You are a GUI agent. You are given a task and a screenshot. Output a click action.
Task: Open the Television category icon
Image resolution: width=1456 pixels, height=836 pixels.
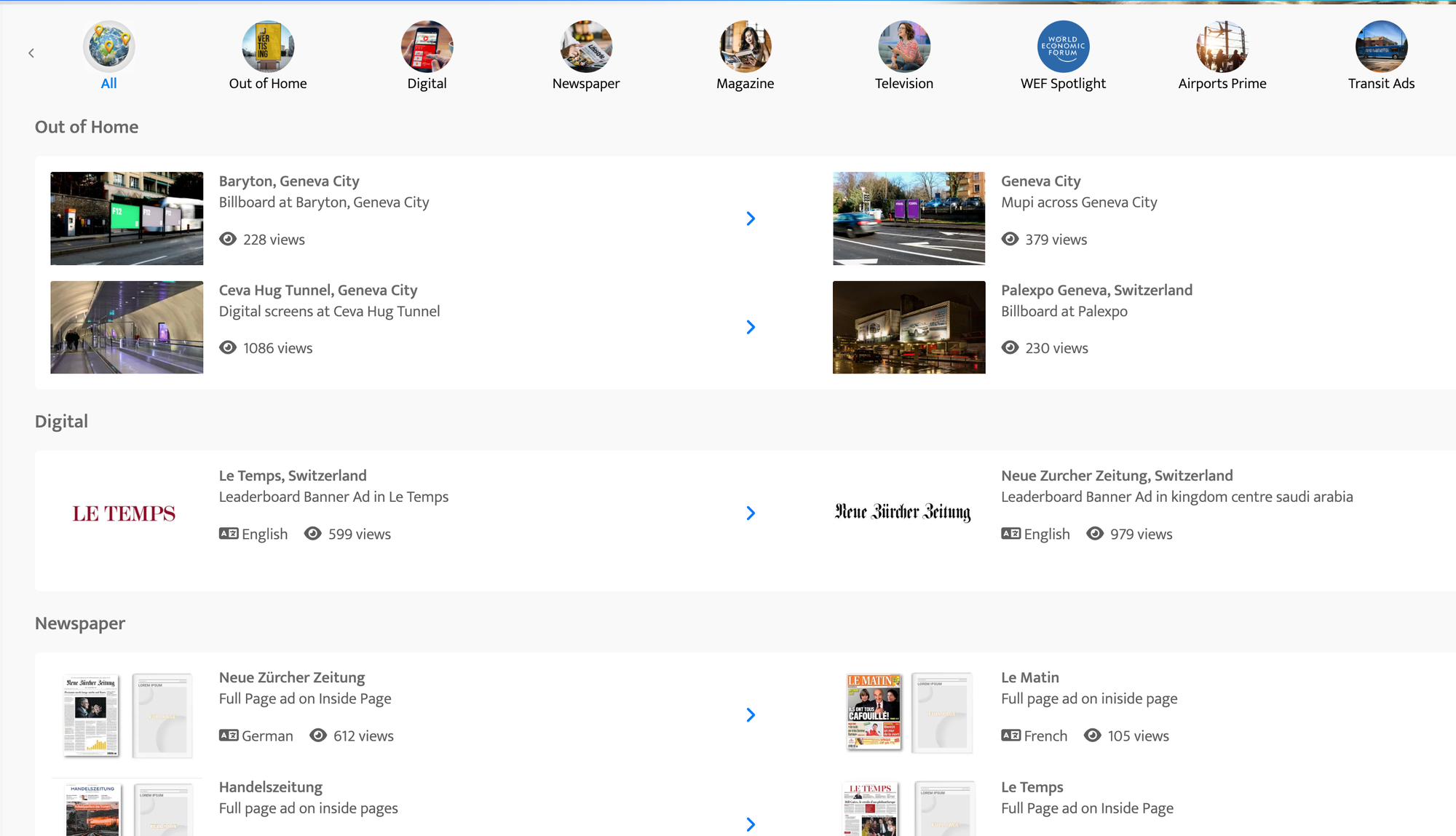pos(904,47)
